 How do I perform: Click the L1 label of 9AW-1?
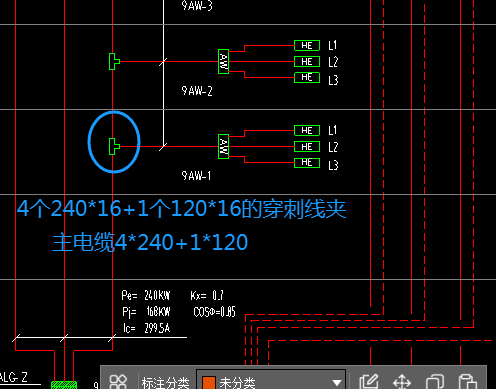pos(333,130)
